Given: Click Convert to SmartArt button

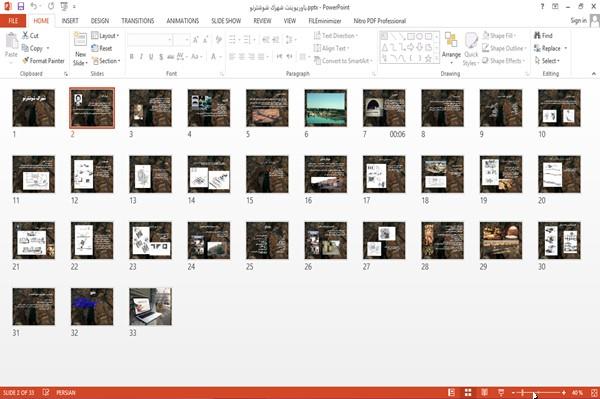Looking at the screenshot, I should (343, 61).
